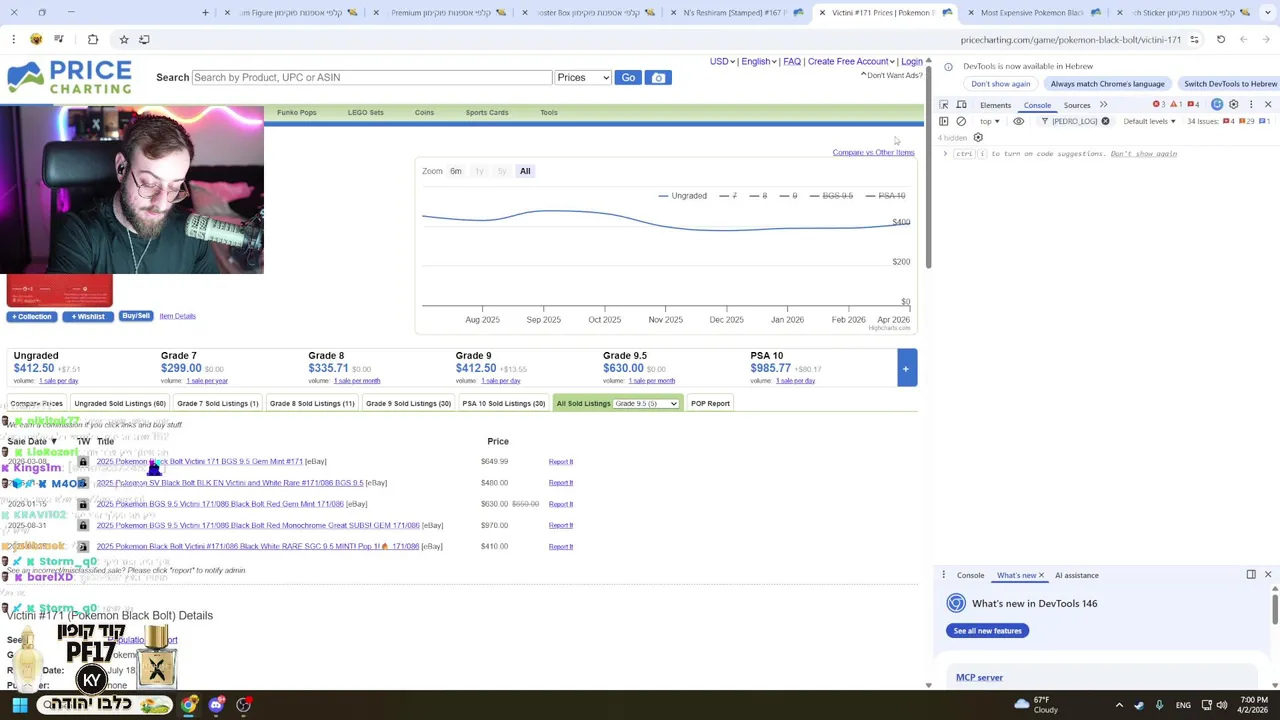Open the top JavaScript context dropdown
The height and width of the screenshot is (720, 1280).
pos(989,121)
